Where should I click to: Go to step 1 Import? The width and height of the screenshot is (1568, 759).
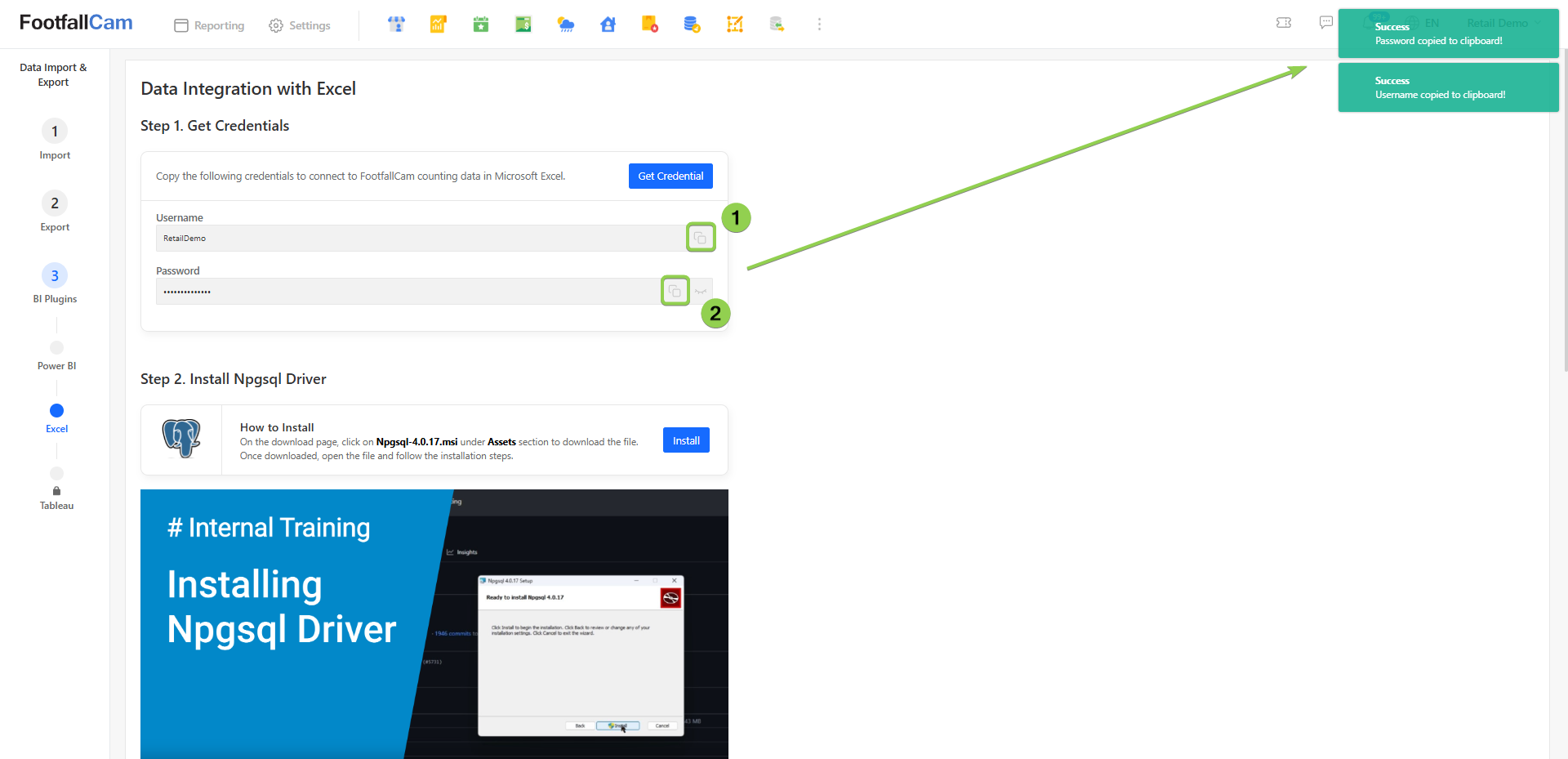coord(55,132)
